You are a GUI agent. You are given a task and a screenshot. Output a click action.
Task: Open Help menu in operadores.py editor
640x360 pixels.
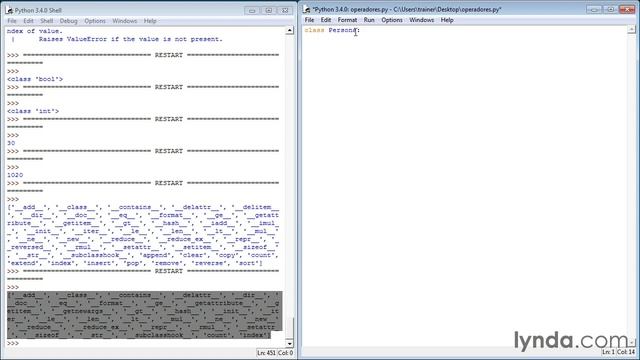click(447, 20)
